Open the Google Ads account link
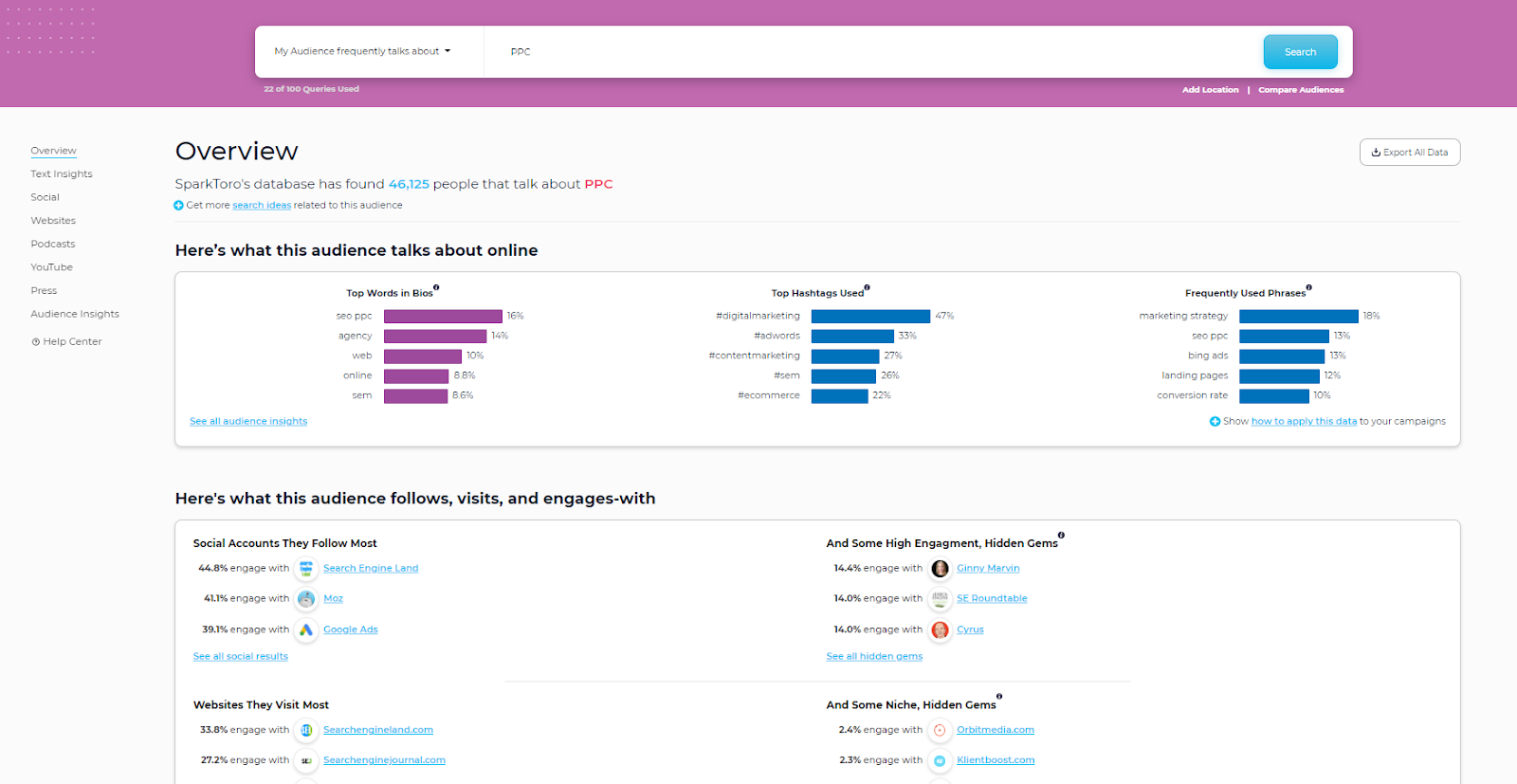The height and width of the screenshot is (784, 1517). pyautogui.click(x=350, y=629)
